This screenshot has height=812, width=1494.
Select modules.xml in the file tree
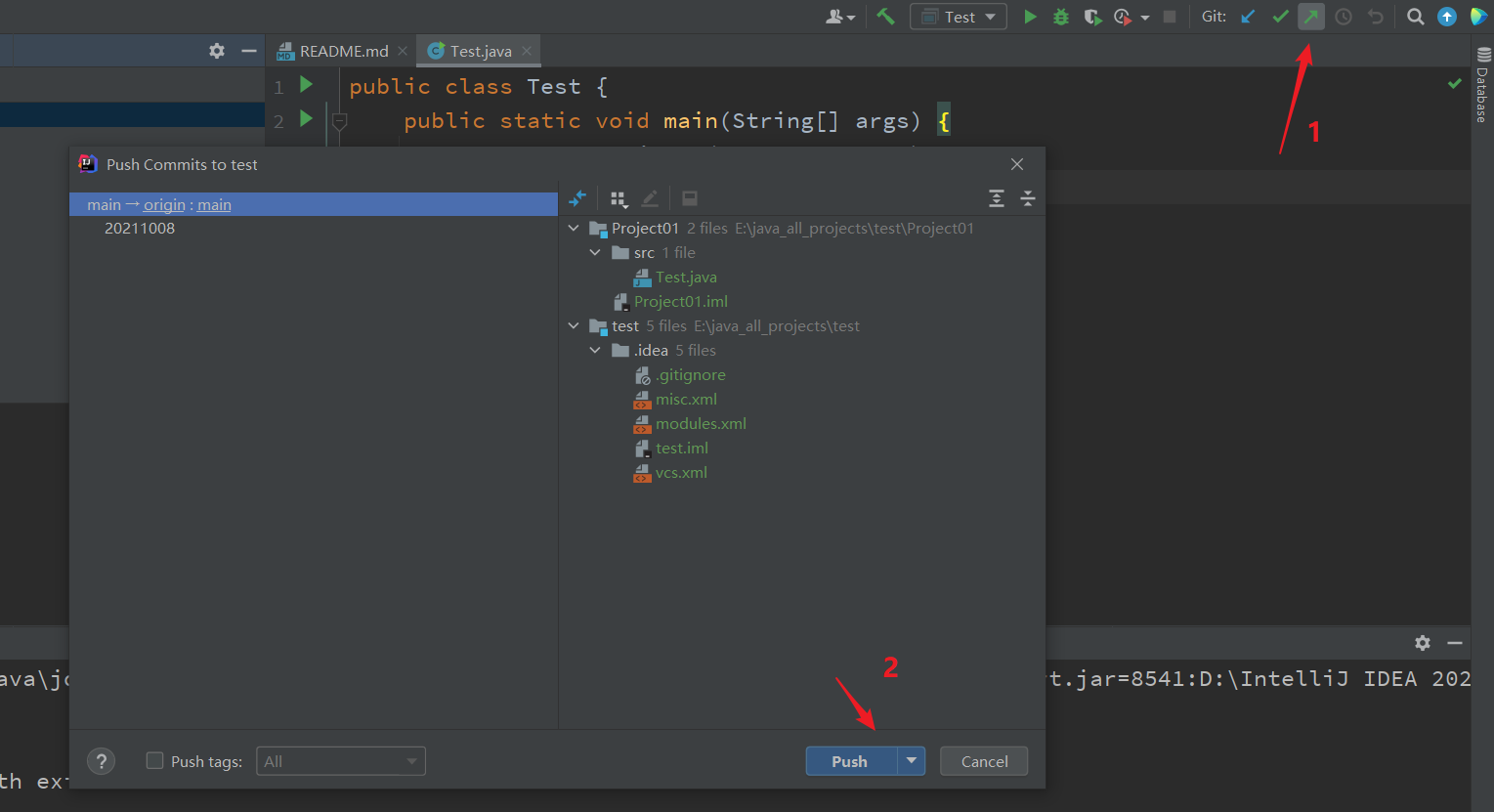(701, 424)
